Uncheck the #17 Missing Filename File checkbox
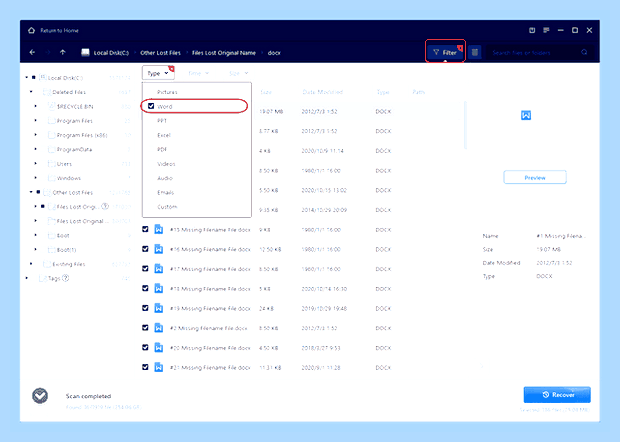The width and height of the screenshot is (620, 442). coord(145,269)
